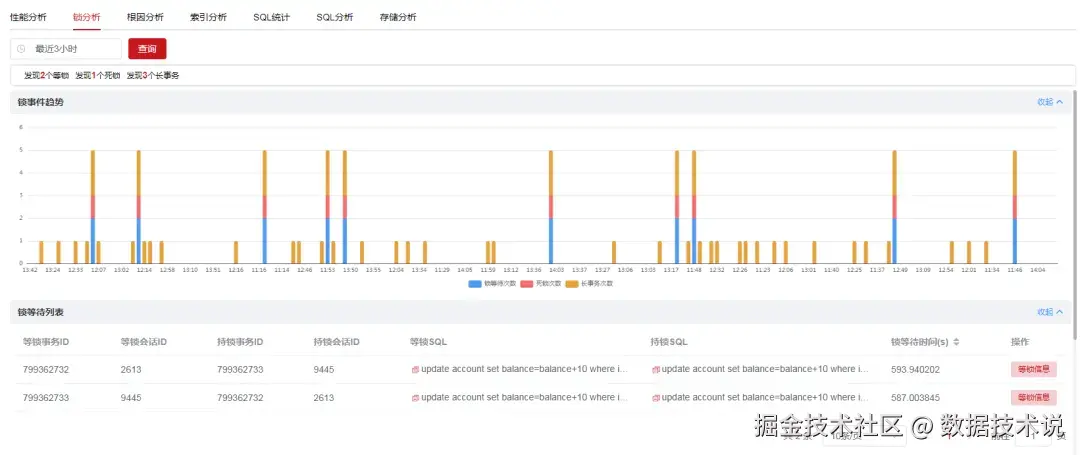Copy the 等锁SQL of transaction 799362732's row
Screen dimensions: 1080x455
click(415, 370)
